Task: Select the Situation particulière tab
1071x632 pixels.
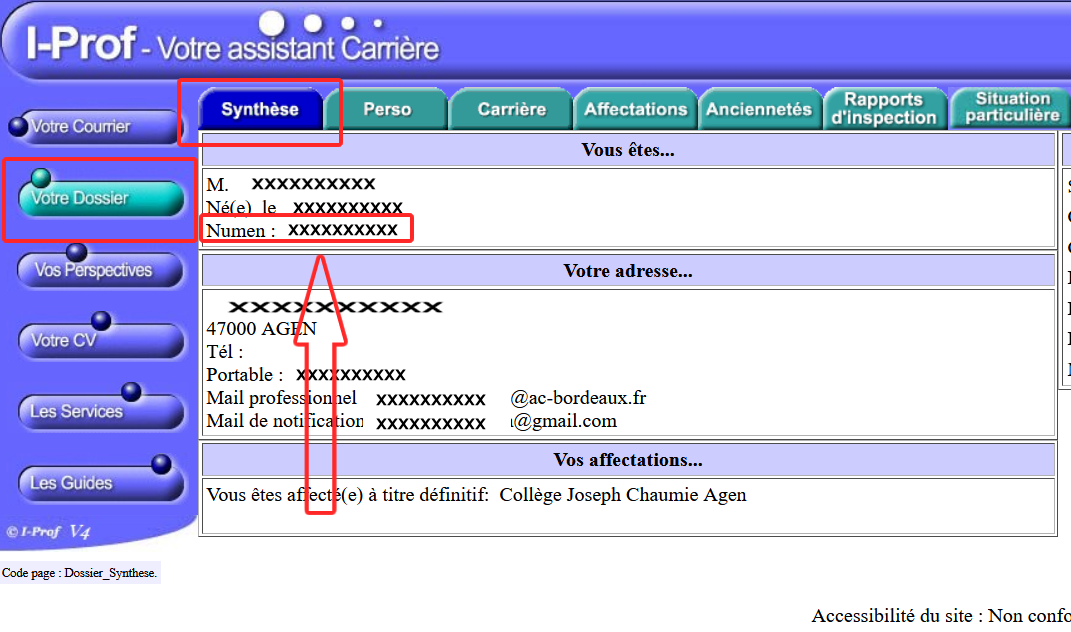Action: [1011, 107]
